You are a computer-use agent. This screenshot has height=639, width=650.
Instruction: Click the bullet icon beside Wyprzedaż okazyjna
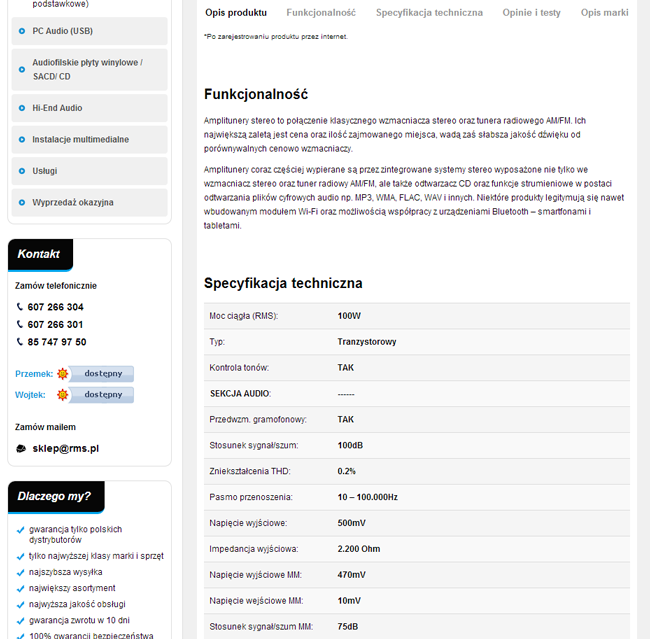(x=22, y=203)
